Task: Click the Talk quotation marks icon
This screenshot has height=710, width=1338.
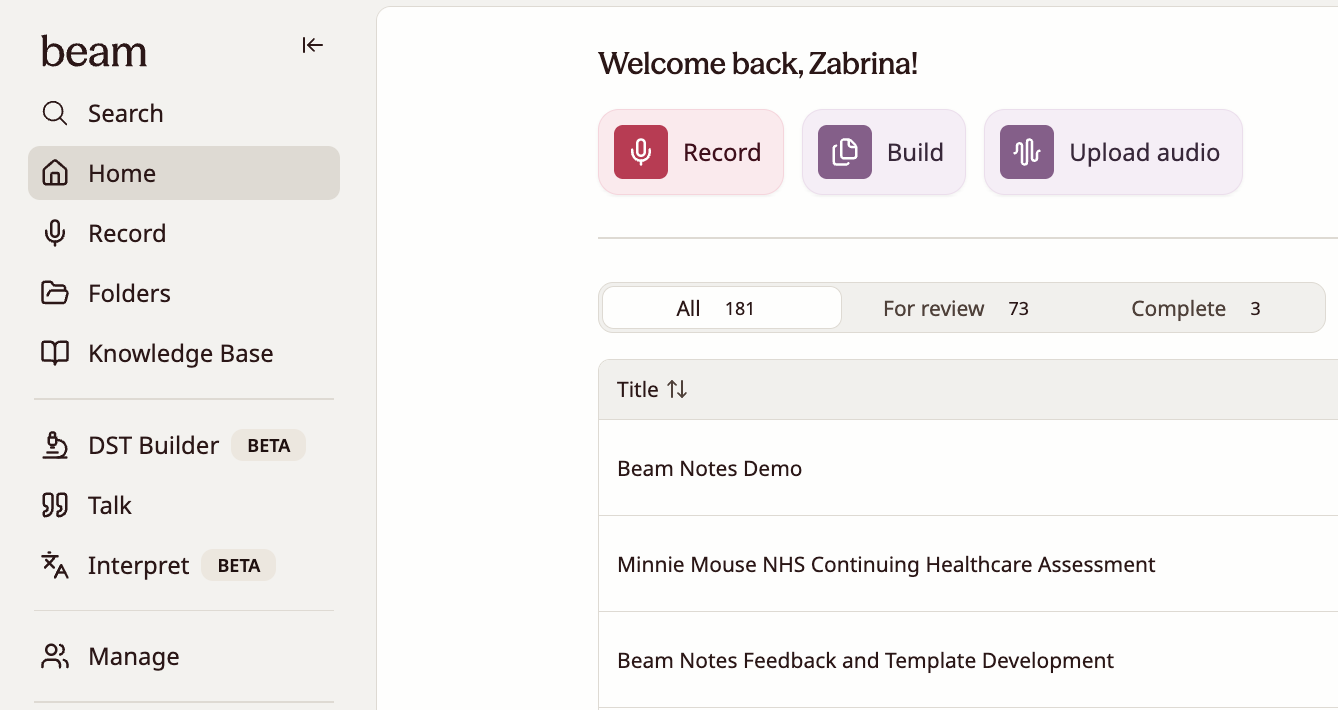Action: [55, 505]
